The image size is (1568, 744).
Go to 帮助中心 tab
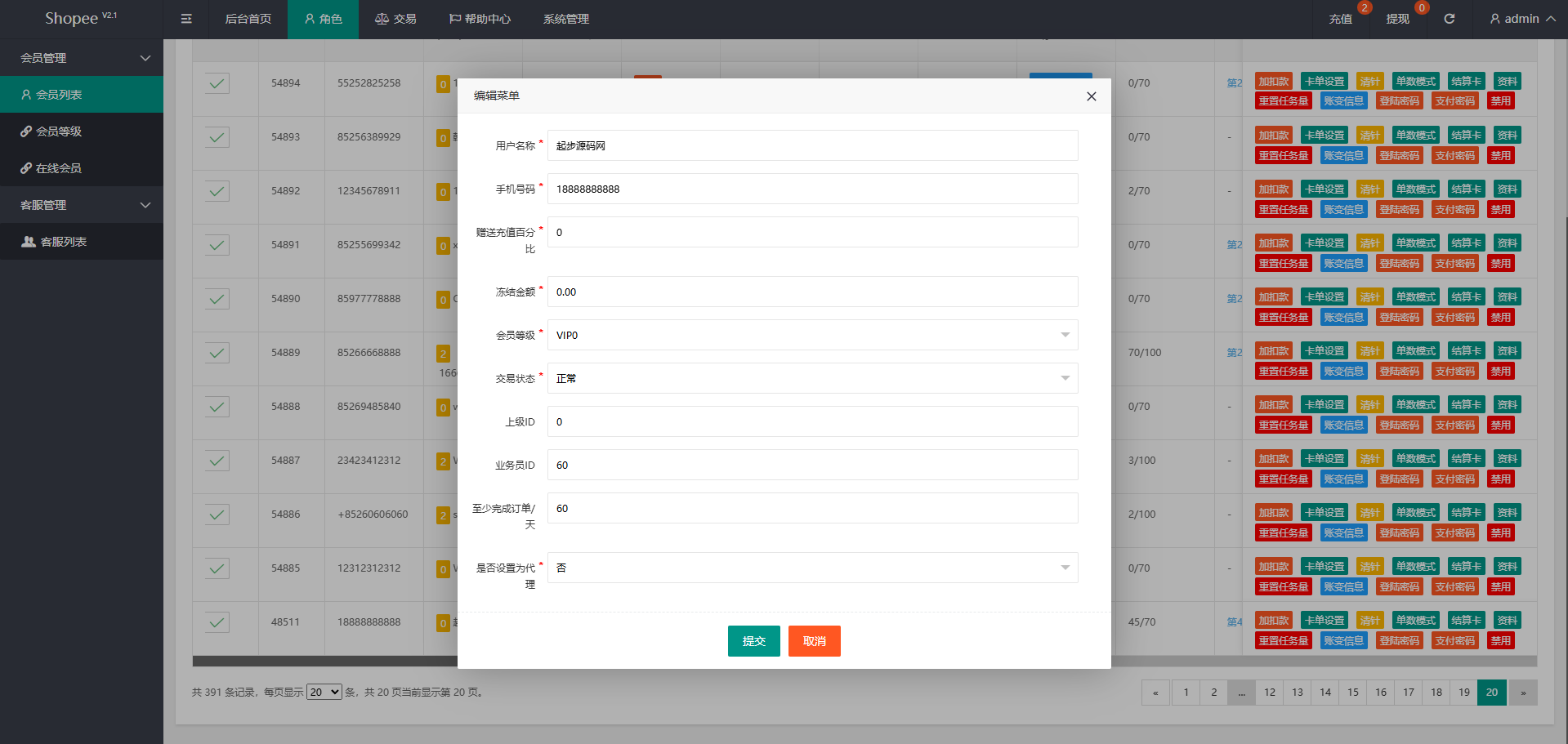[480, 19]
